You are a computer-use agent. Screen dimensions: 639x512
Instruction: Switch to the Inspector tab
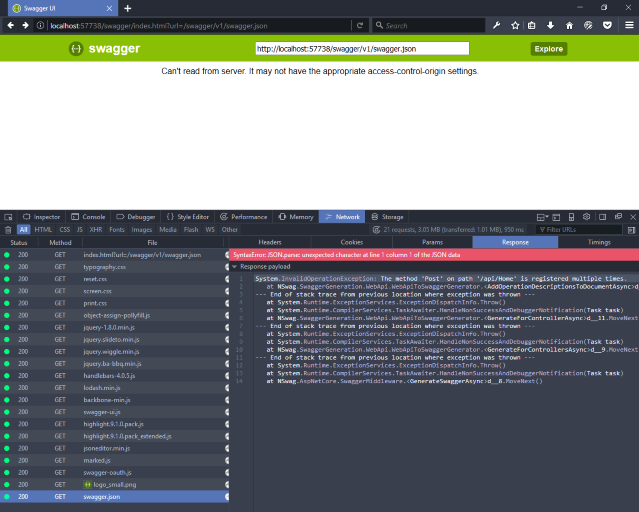[x=41, y=217]
